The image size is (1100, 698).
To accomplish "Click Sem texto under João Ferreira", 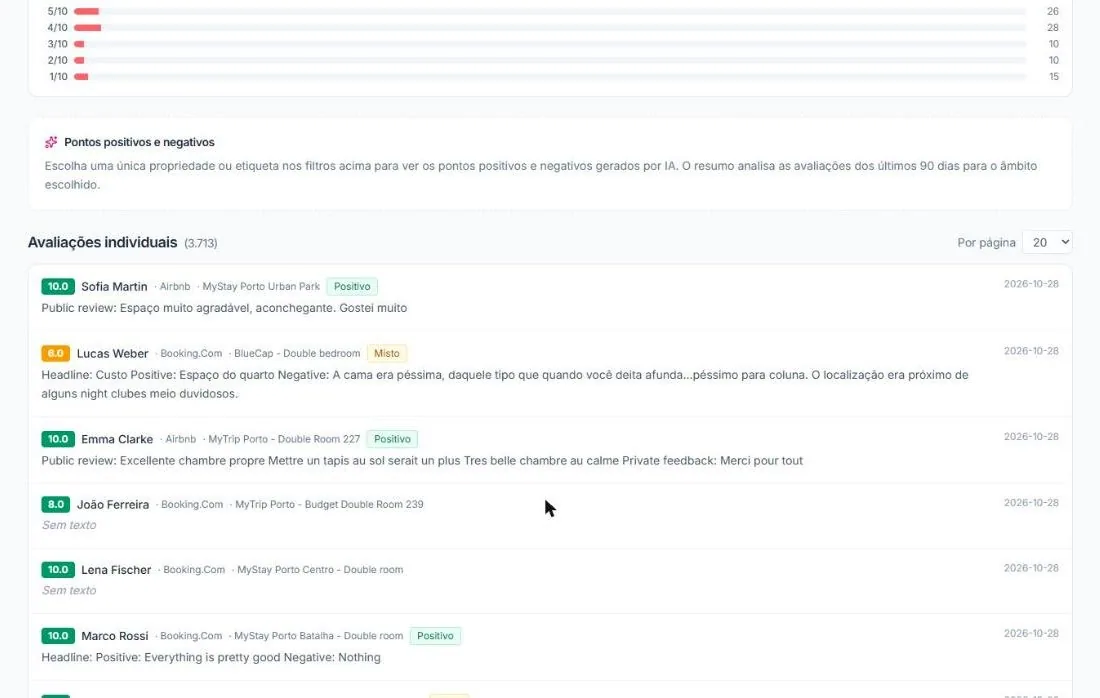I will pos(69,525).
